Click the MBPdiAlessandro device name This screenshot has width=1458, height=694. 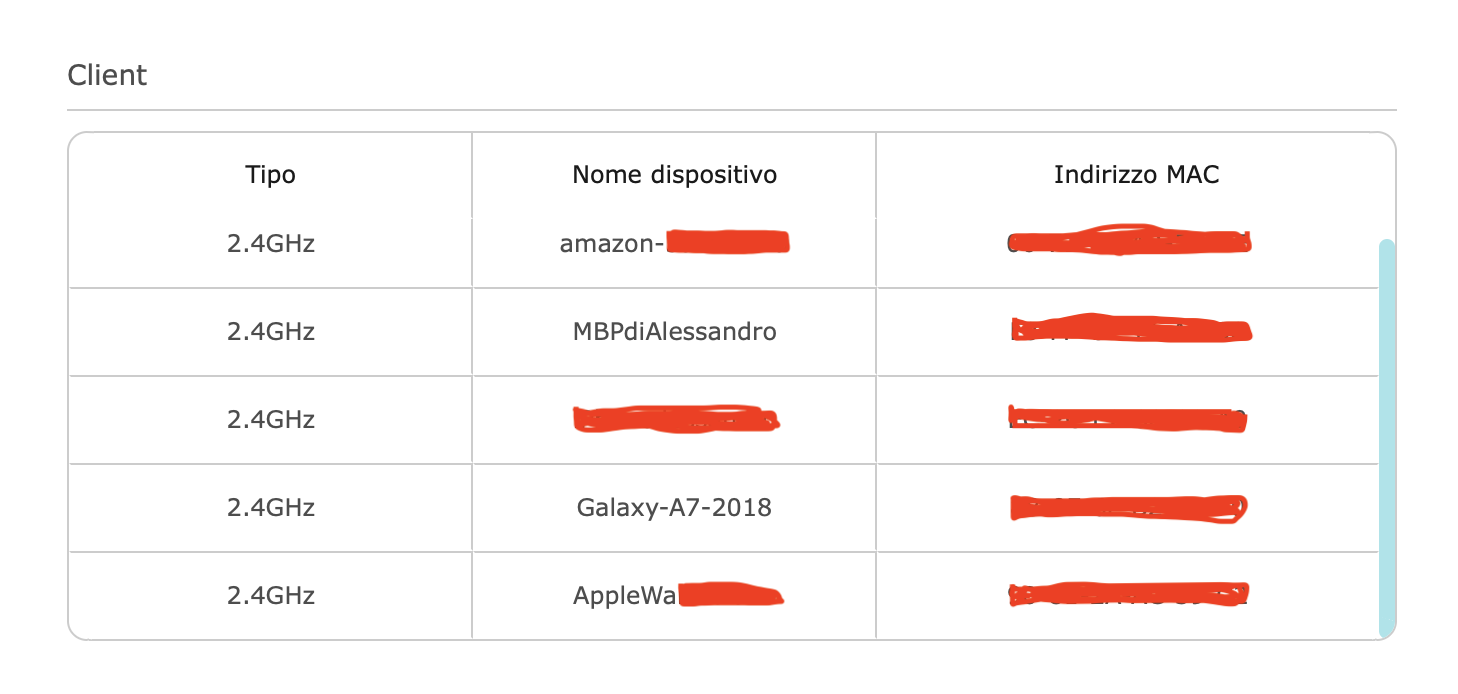[674, 331]
